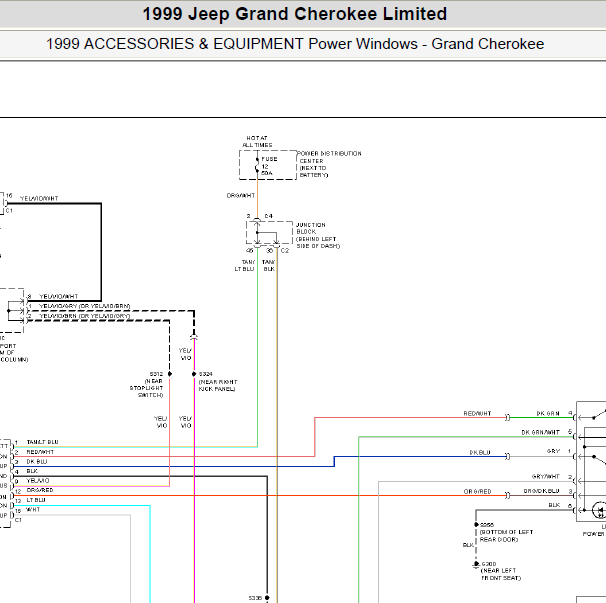
Task: Click "YEL/VIO/GRY (OR YEL/VIO/BRN)" wire label
Action: (x=85, y=306)
